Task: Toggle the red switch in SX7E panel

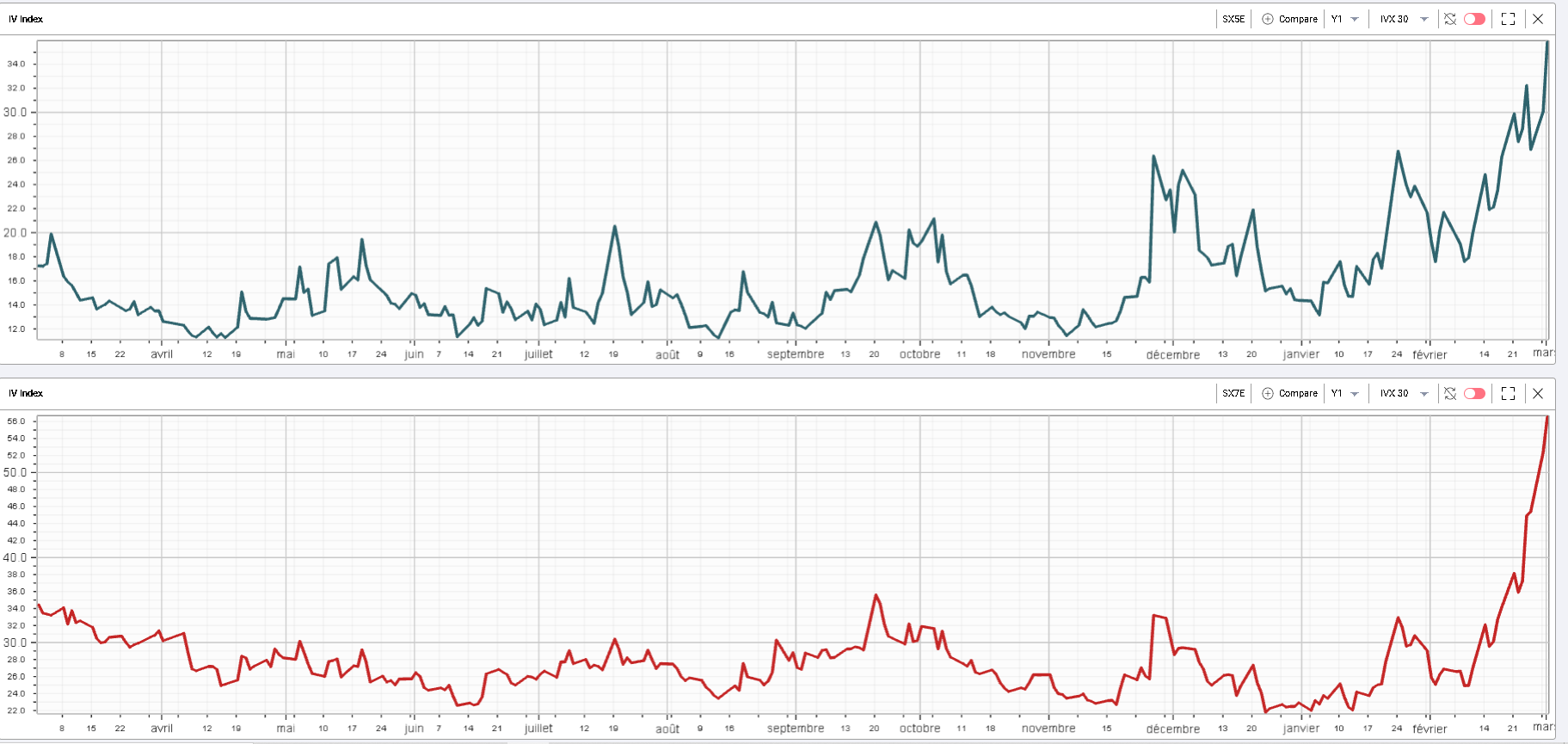Action: tap(1474, 393)
